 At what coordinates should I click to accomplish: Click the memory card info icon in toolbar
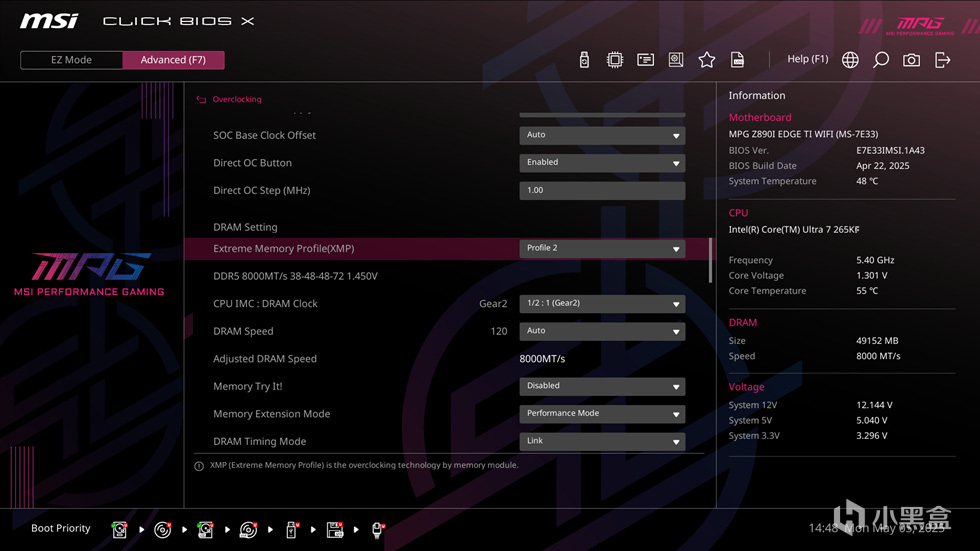click(x=645, y=60)
